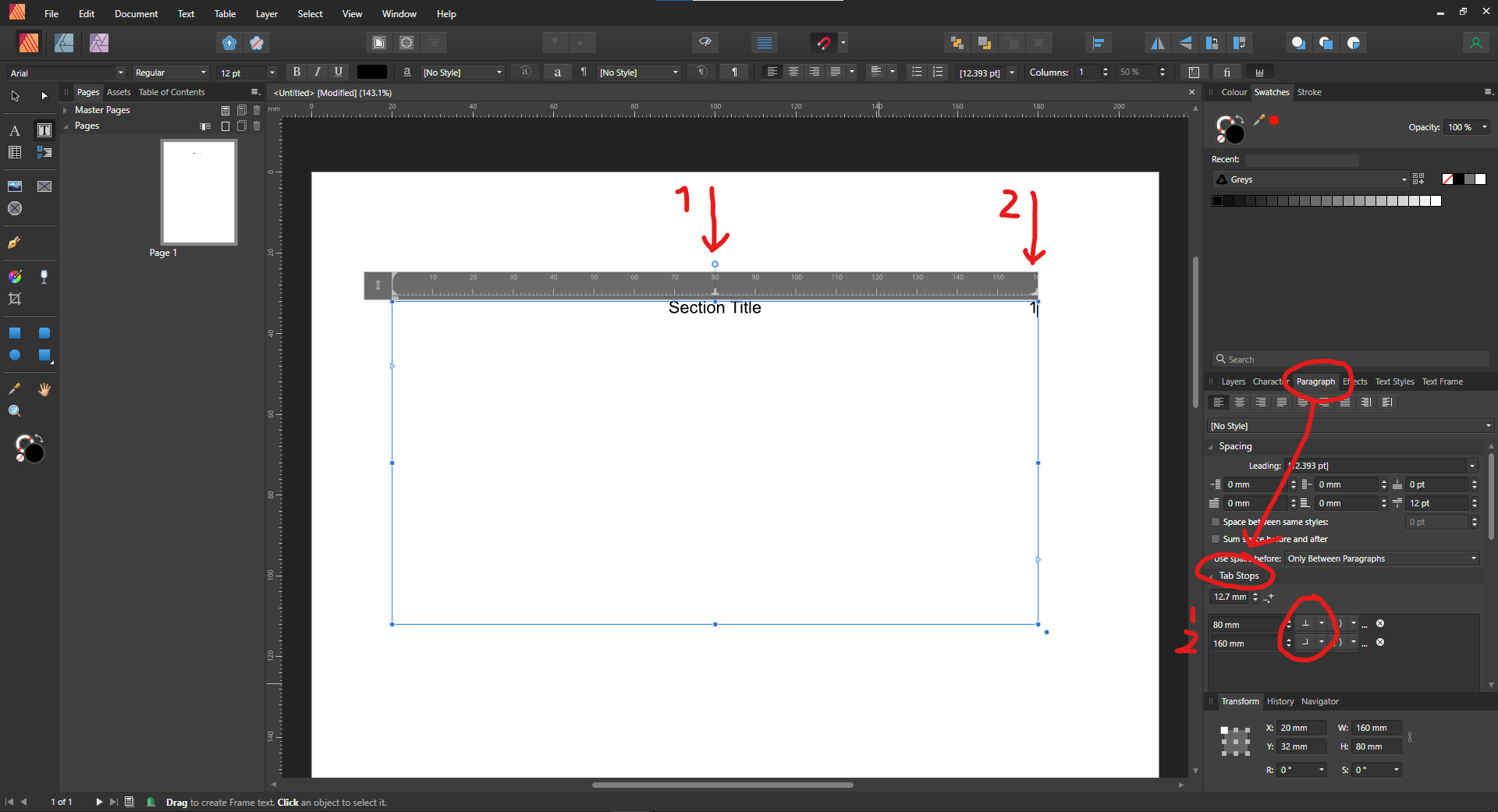
Task: Select the Colour Picker tool
Action: (13, 388)
